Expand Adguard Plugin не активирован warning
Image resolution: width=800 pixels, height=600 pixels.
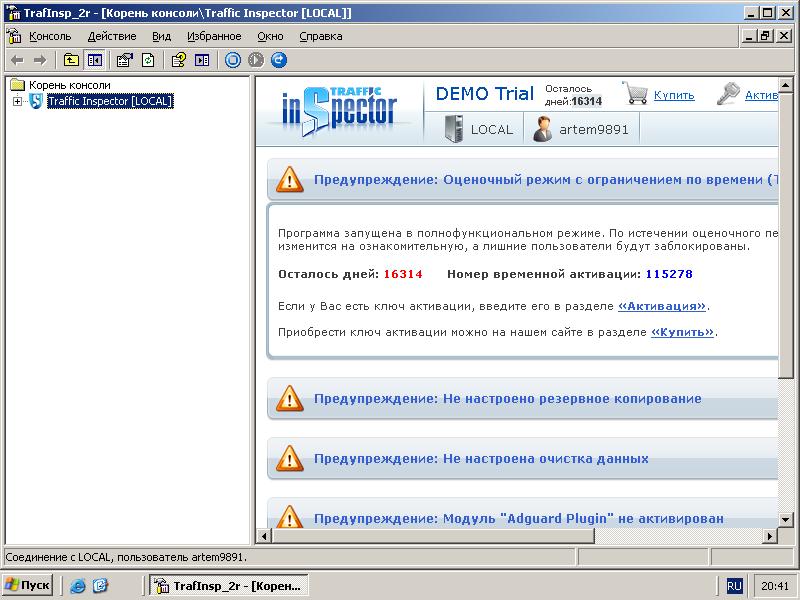click(x=522, y=513)
